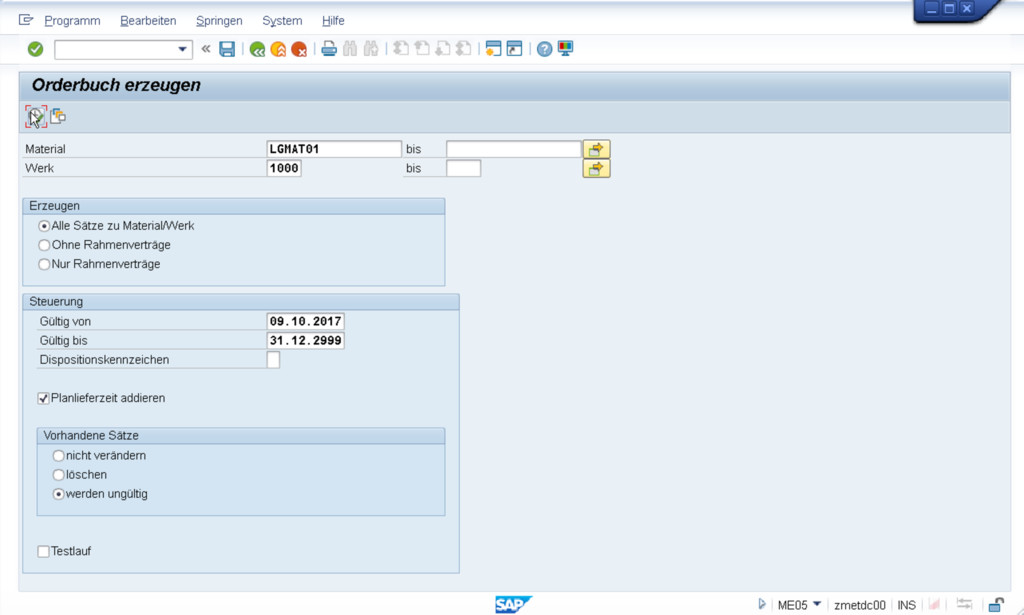Click the orange Exit icon
The height and width of the screenshot is (615, 1024).
click(278, 49)
